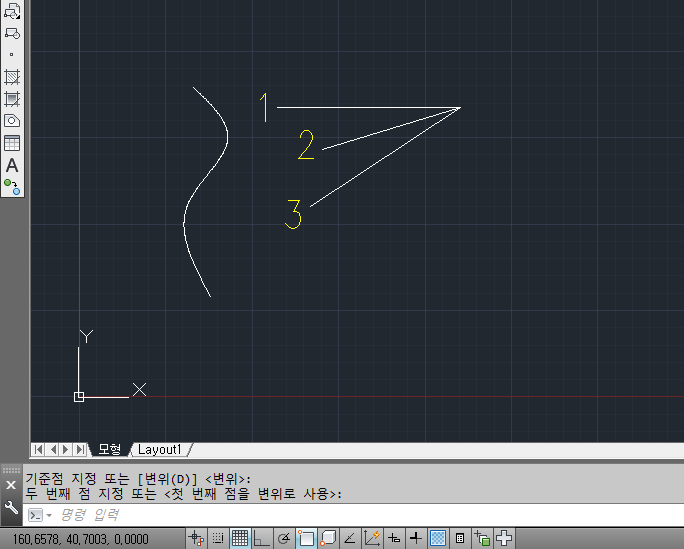
Task: Select the Table tool
Action: 12,143
